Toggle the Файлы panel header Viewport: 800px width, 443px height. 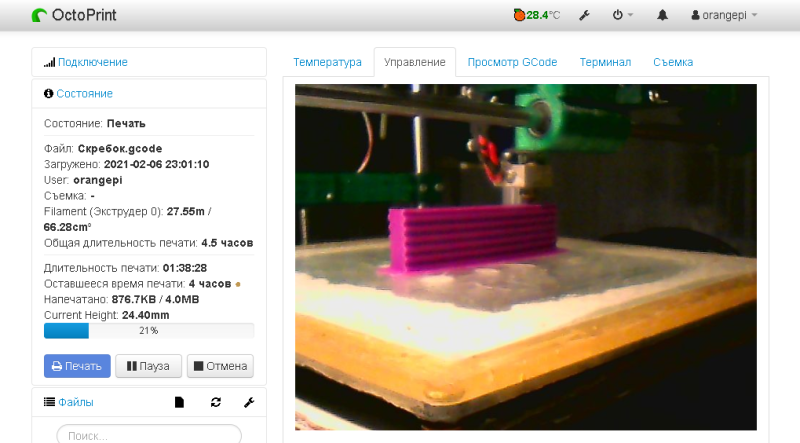76,402
